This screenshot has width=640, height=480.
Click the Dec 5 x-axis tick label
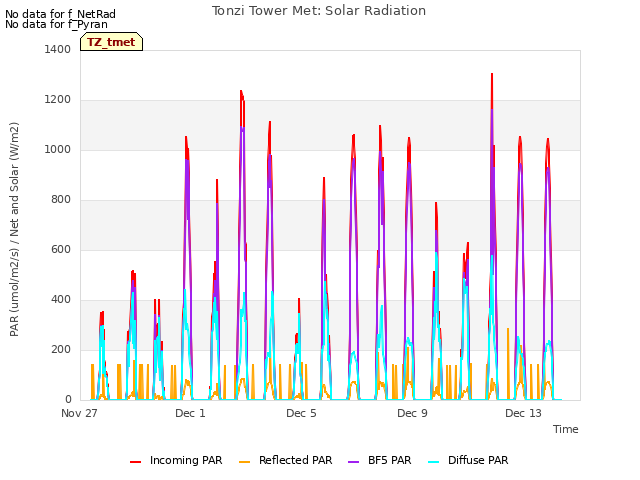301,413
